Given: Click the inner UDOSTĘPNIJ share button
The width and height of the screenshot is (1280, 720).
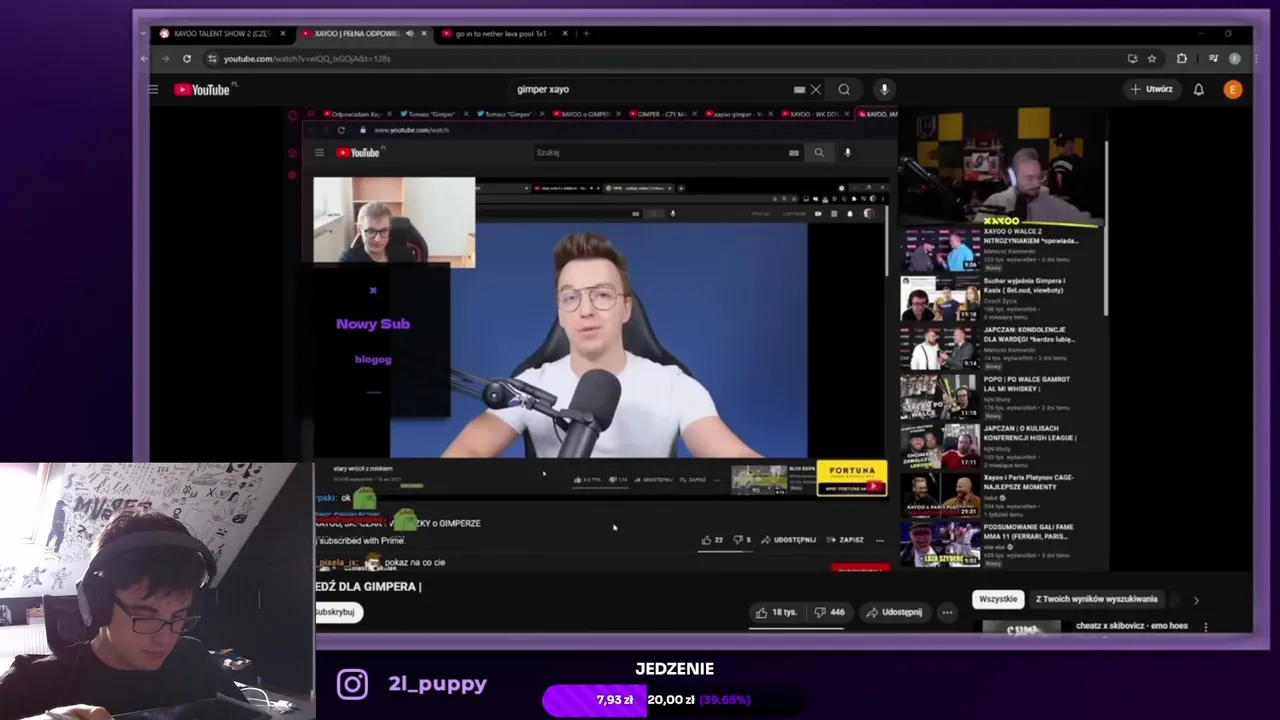Looking at the screenshot, I should (x=789, y=540).
